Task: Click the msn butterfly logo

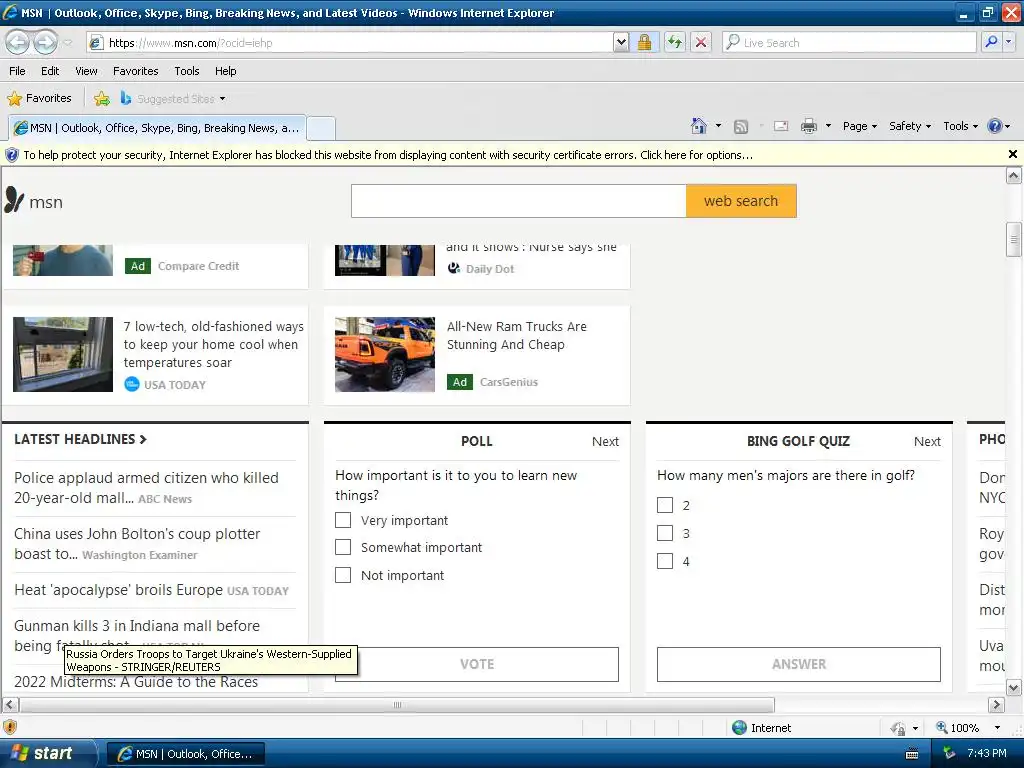Action: (x=14, y=200)
